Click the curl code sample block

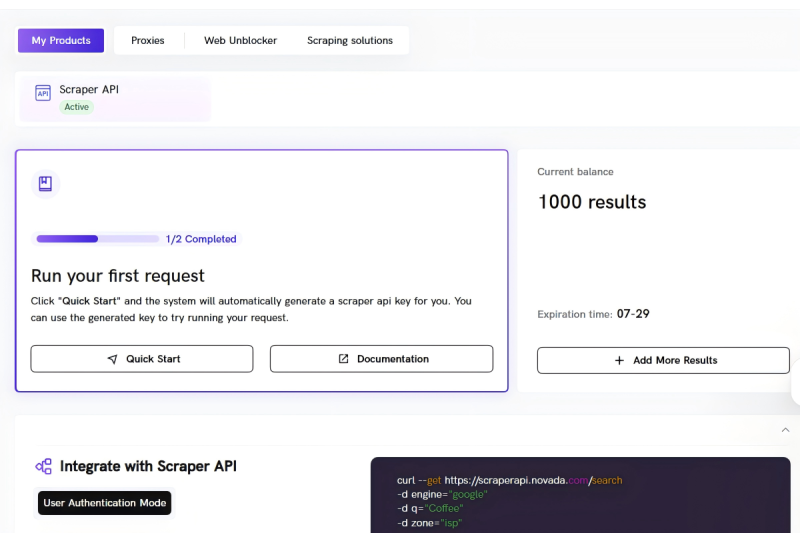tap(581, 495)
